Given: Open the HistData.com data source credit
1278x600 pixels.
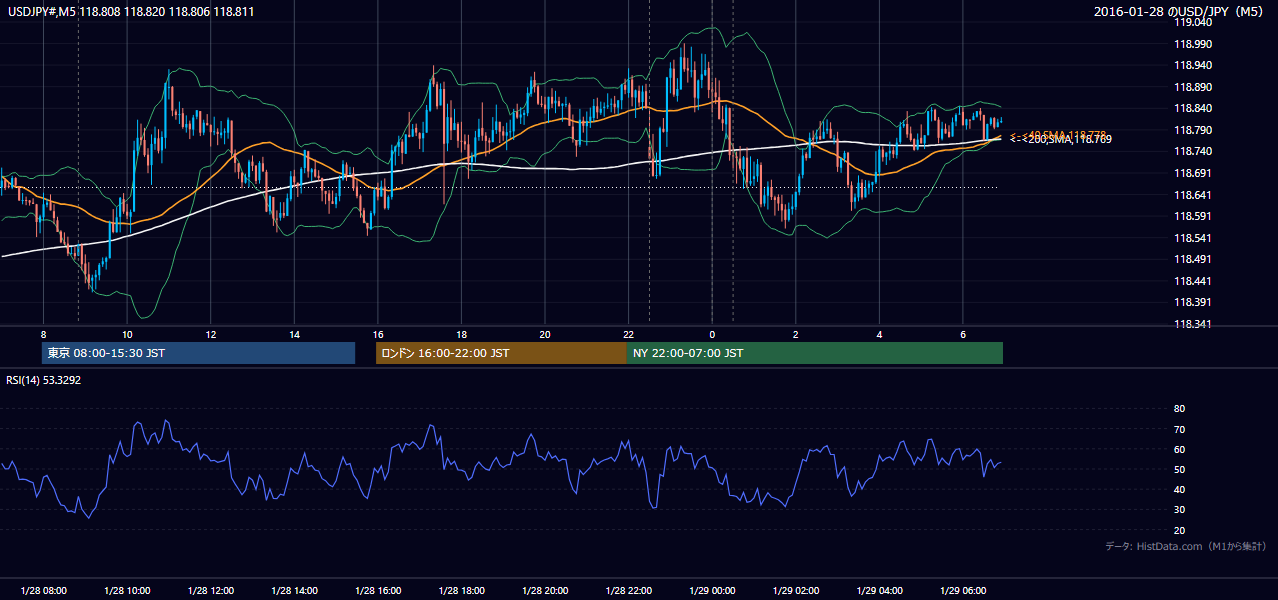Looking at the screenshot, I should (1186, 546).
